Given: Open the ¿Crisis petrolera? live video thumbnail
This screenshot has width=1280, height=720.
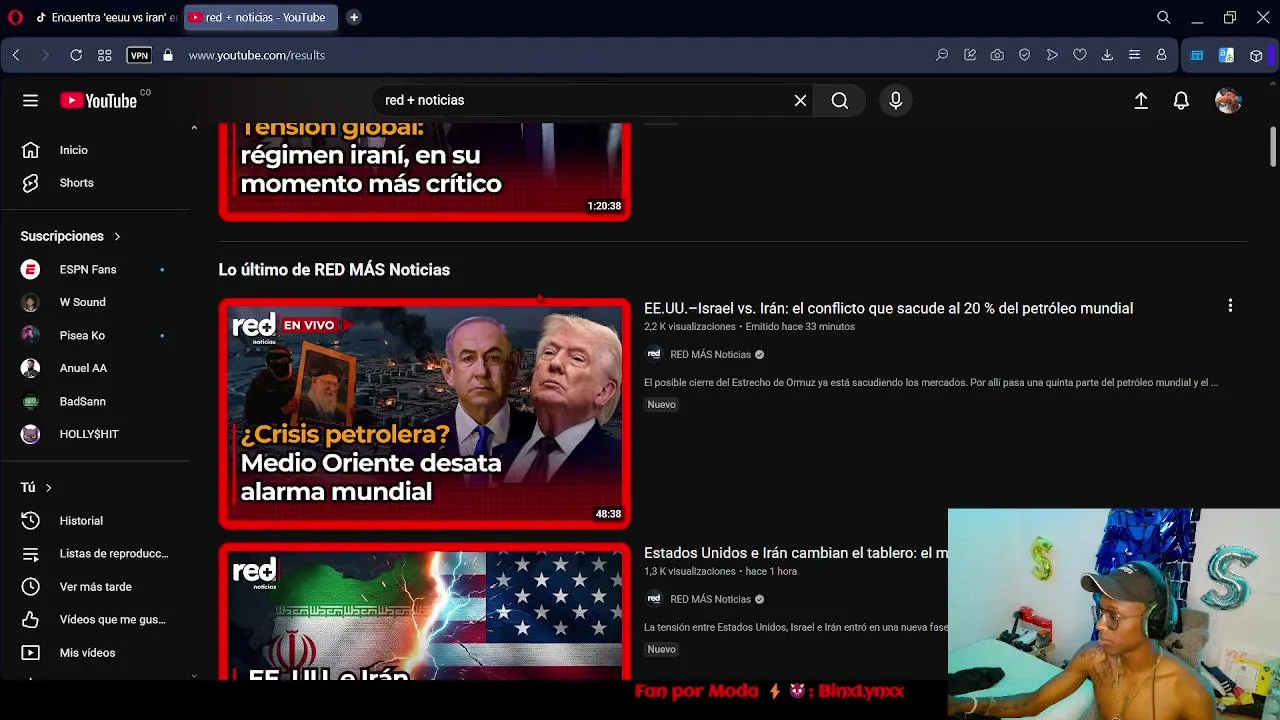Looking at the screenshot, I should click(x=425, y=413).
